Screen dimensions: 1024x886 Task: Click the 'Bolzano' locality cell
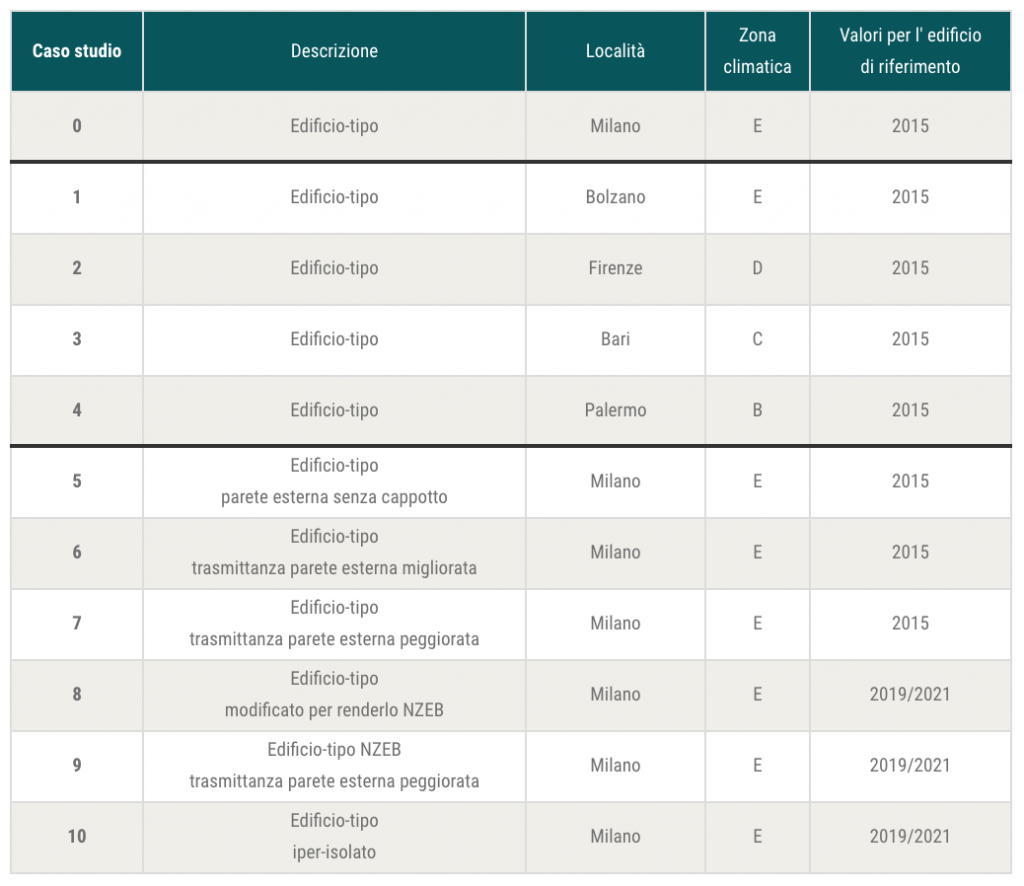click(615, 197)
